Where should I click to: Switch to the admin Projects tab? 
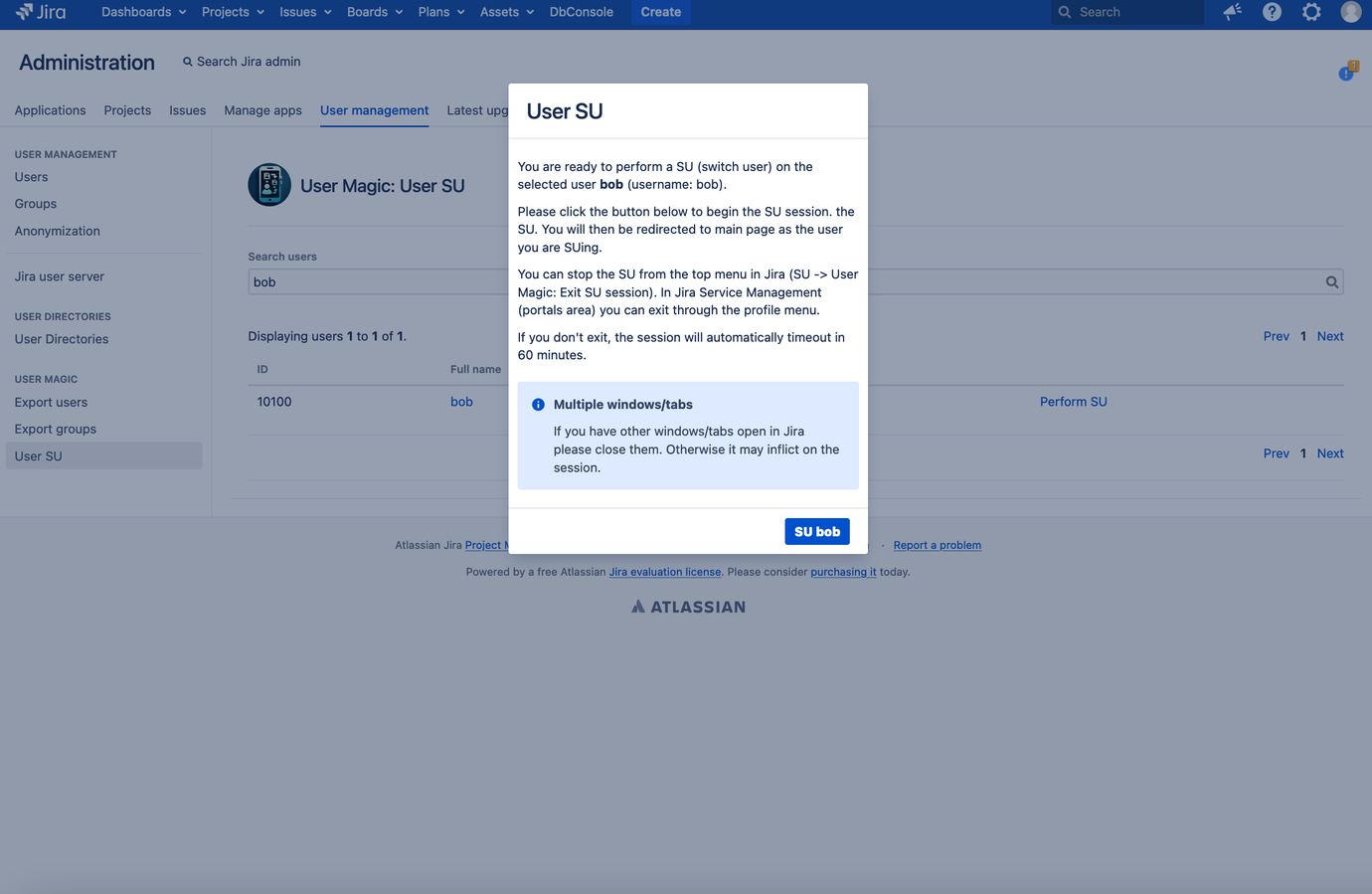[127, 110]
